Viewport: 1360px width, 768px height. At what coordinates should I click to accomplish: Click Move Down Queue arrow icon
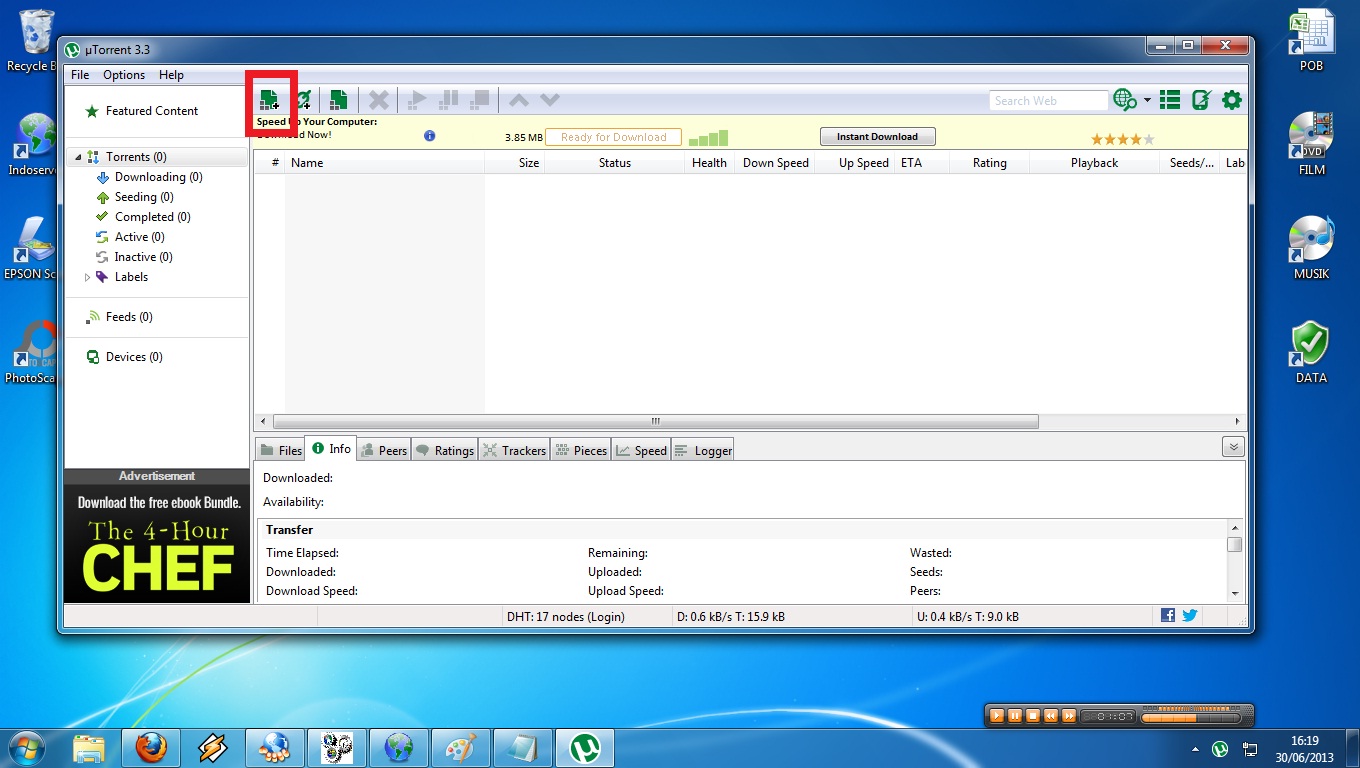tap(549, 100)
